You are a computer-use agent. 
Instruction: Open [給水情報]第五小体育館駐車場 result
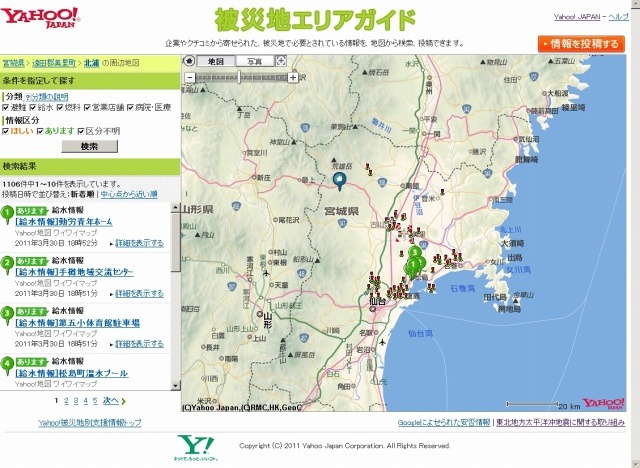click(78, 323)
